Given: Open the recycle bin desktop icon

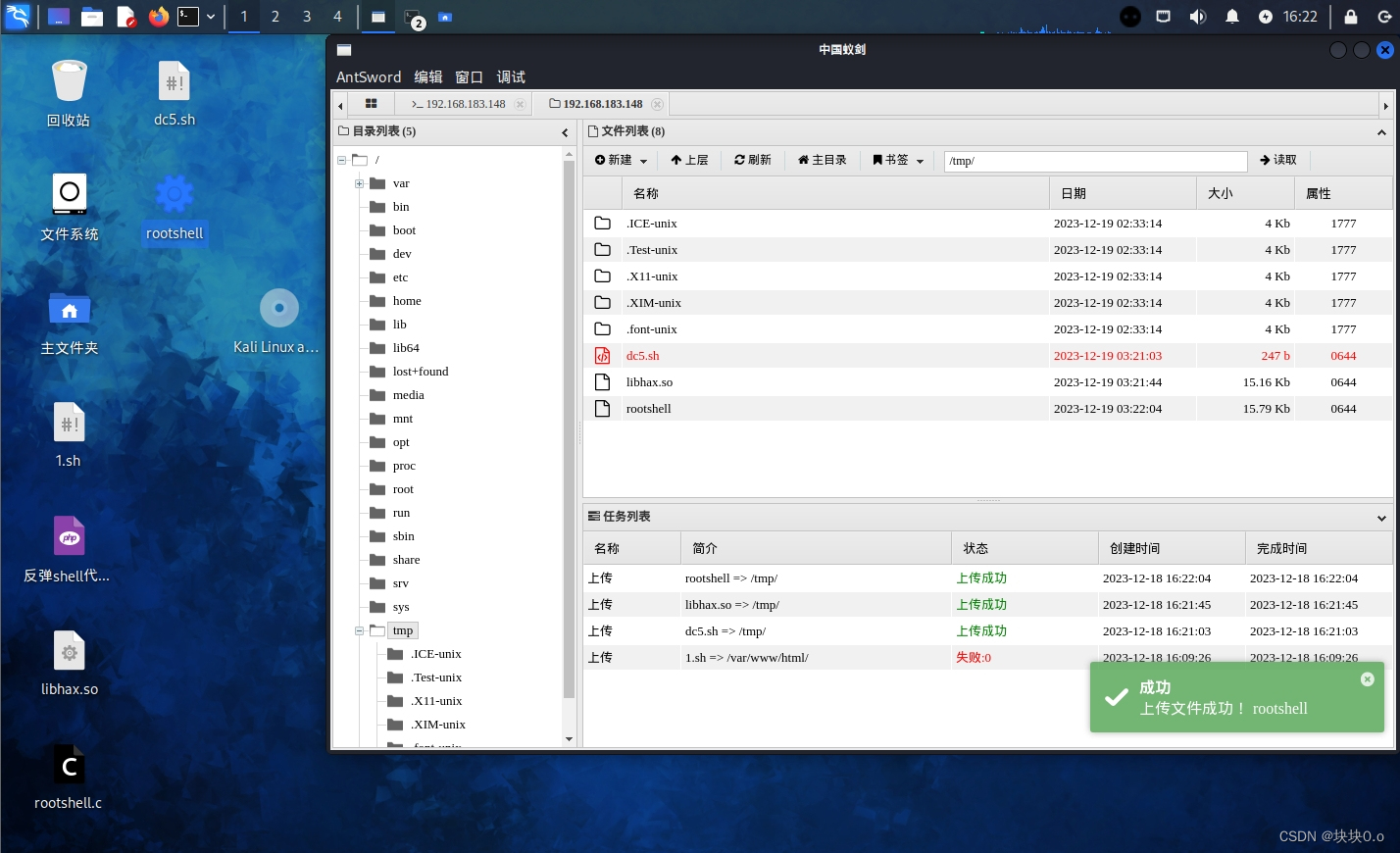Looking at the screenshot, I should pyautogui.click(x=69, y=93).
